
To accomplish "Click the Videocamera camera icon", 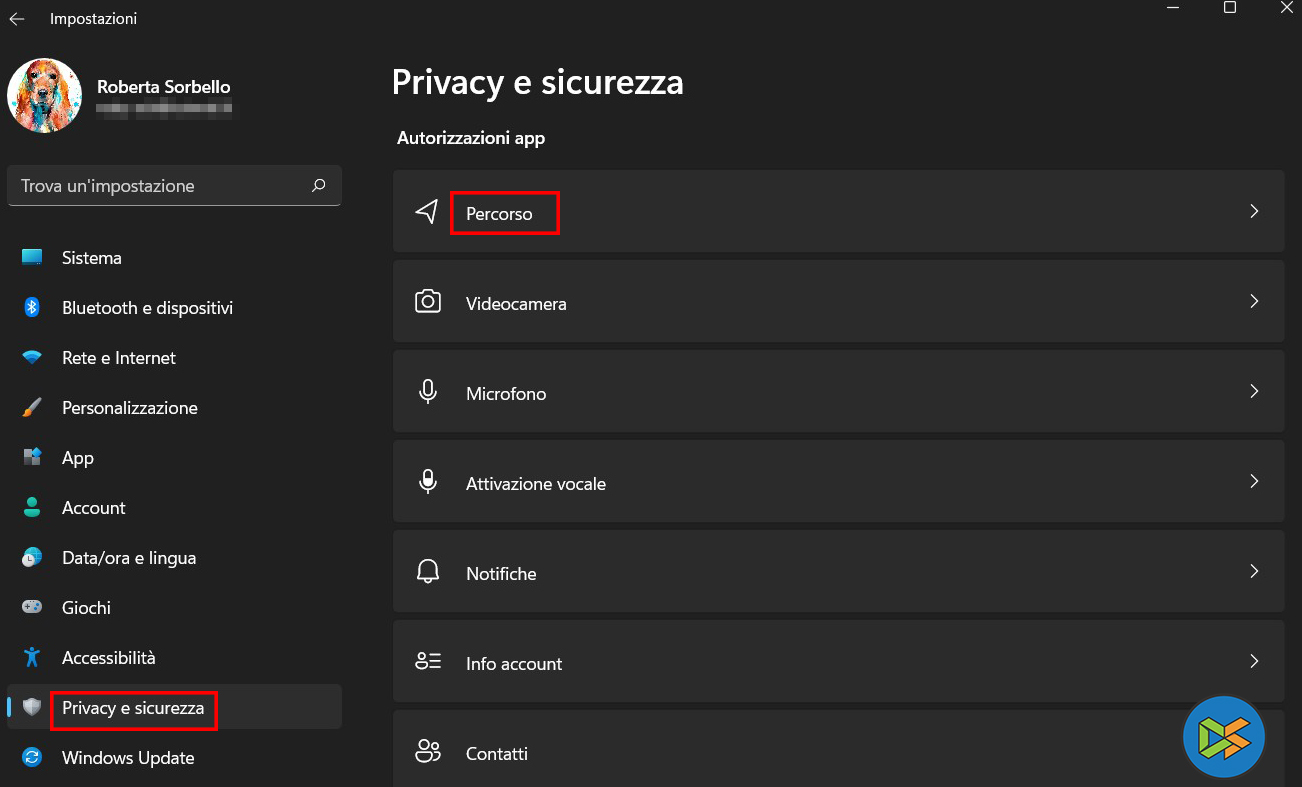I will [428, 302].
